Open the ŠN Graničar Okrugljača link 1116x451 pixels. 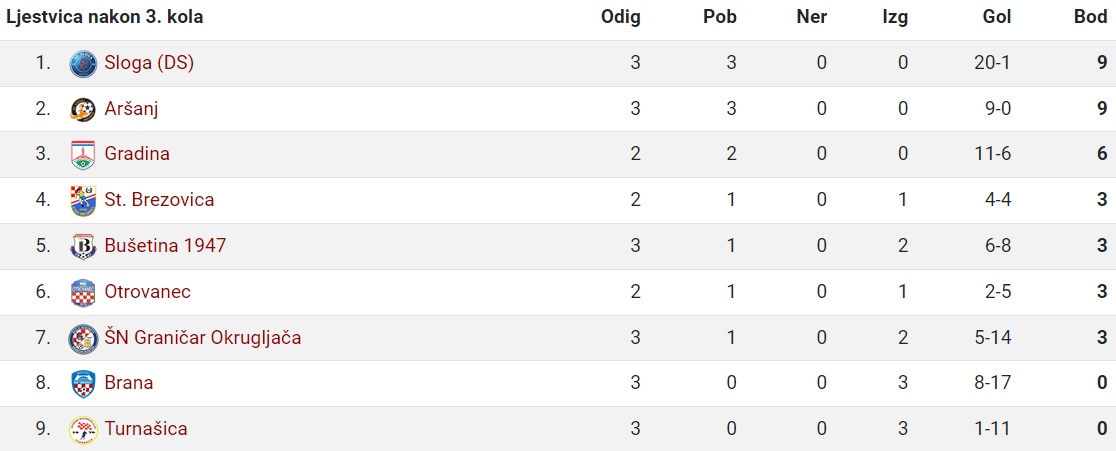pyautogui.click(x=203, y=337)
